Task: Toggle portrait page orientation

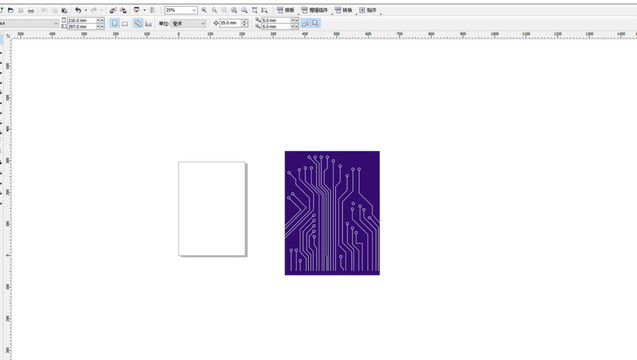Action: [115, 24]
